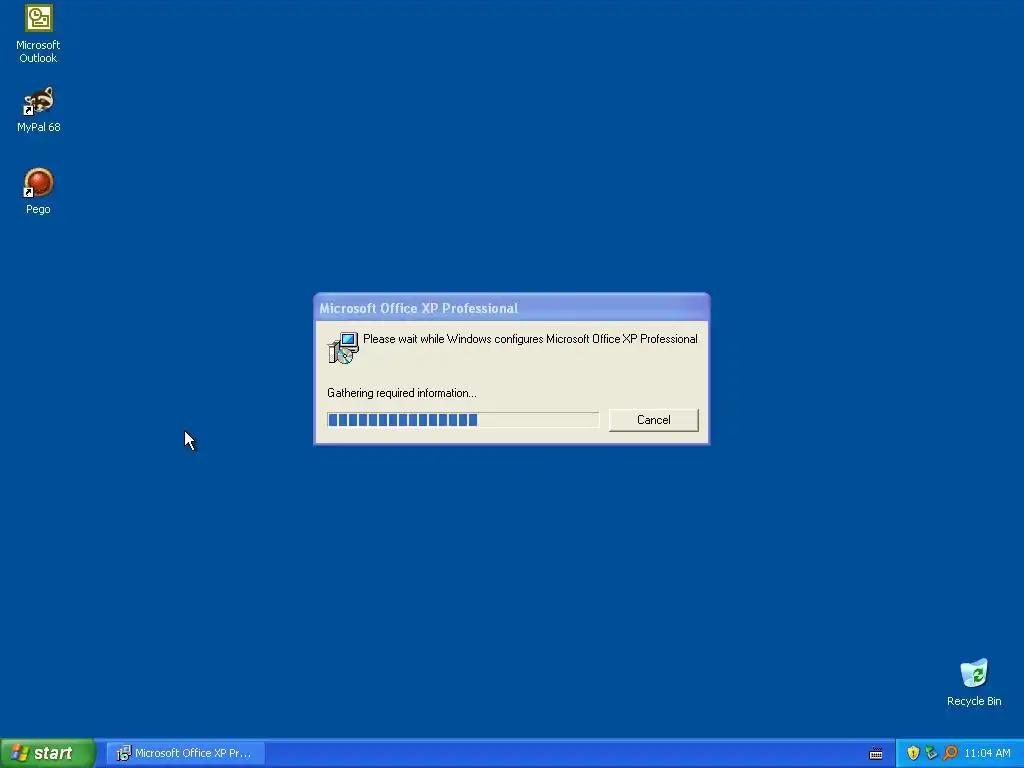Click the 'Please wait while Windows configures' message
Viewport: 1024px width, 768px height.
(530, 339)
